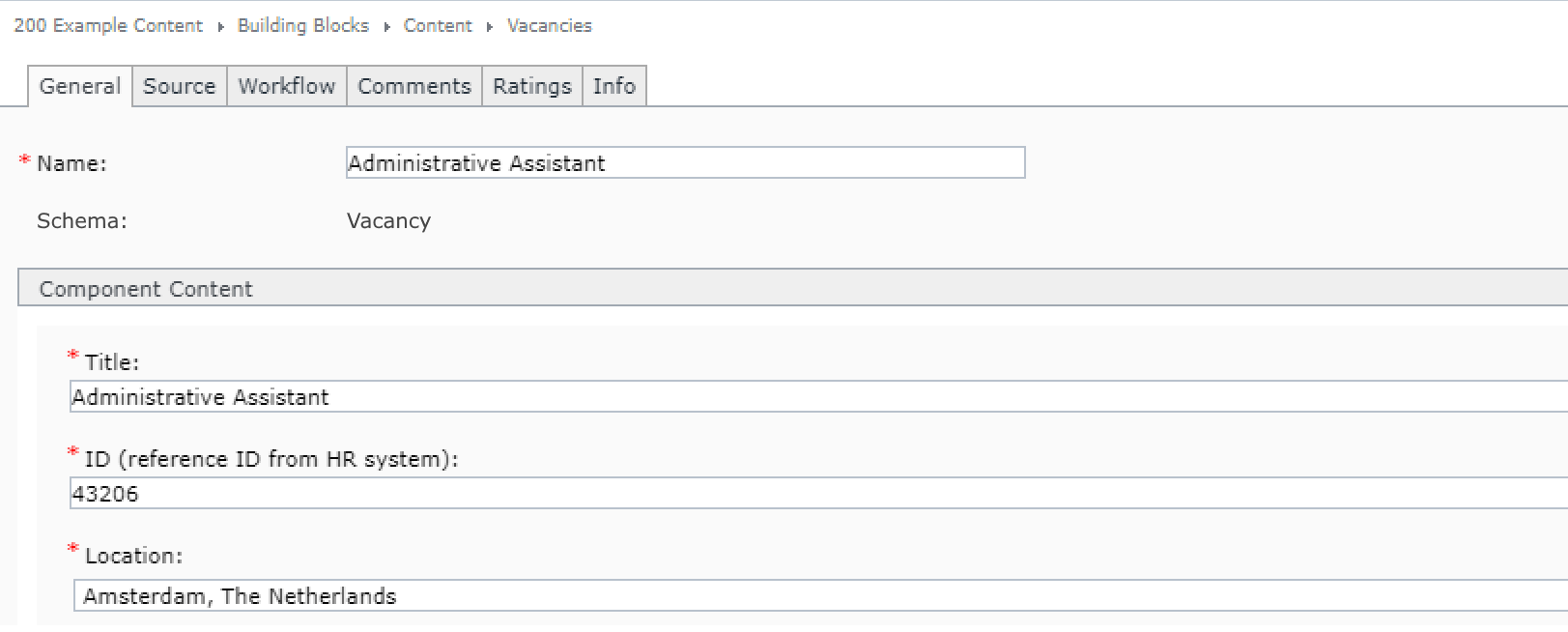Open the Comments tab
1568x632 pixels.
point(414,86)
